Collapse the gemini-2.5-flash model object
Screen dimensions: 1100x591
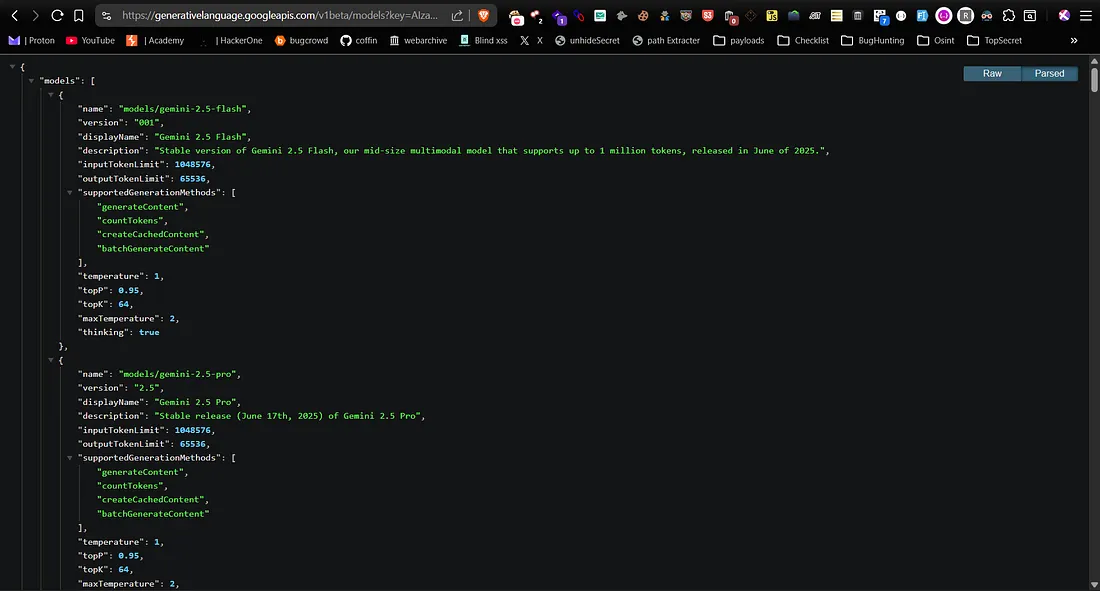click(51, 95)
